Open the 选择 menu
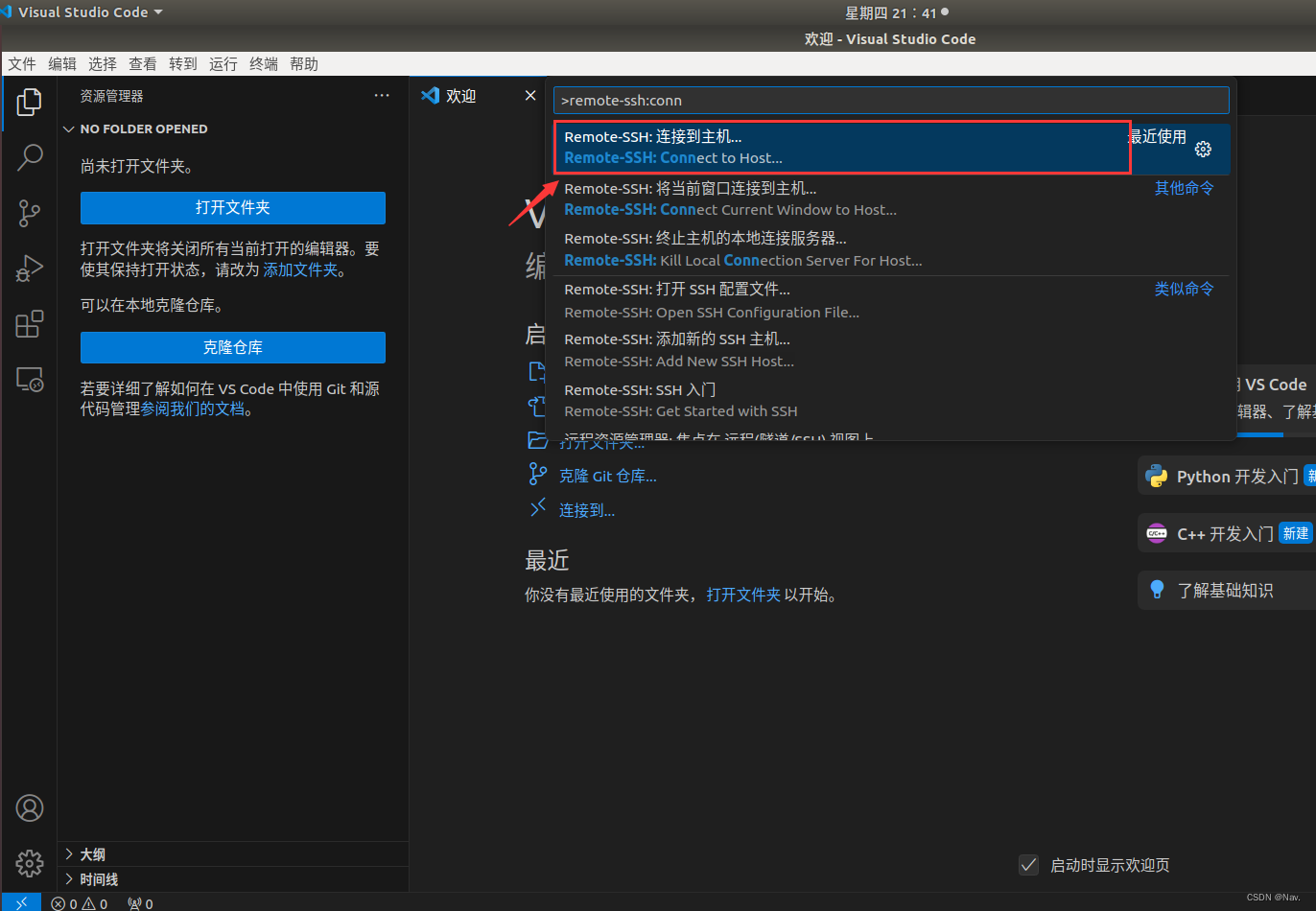Screen dimensions: 1316x911 click(x=103, y=64)
